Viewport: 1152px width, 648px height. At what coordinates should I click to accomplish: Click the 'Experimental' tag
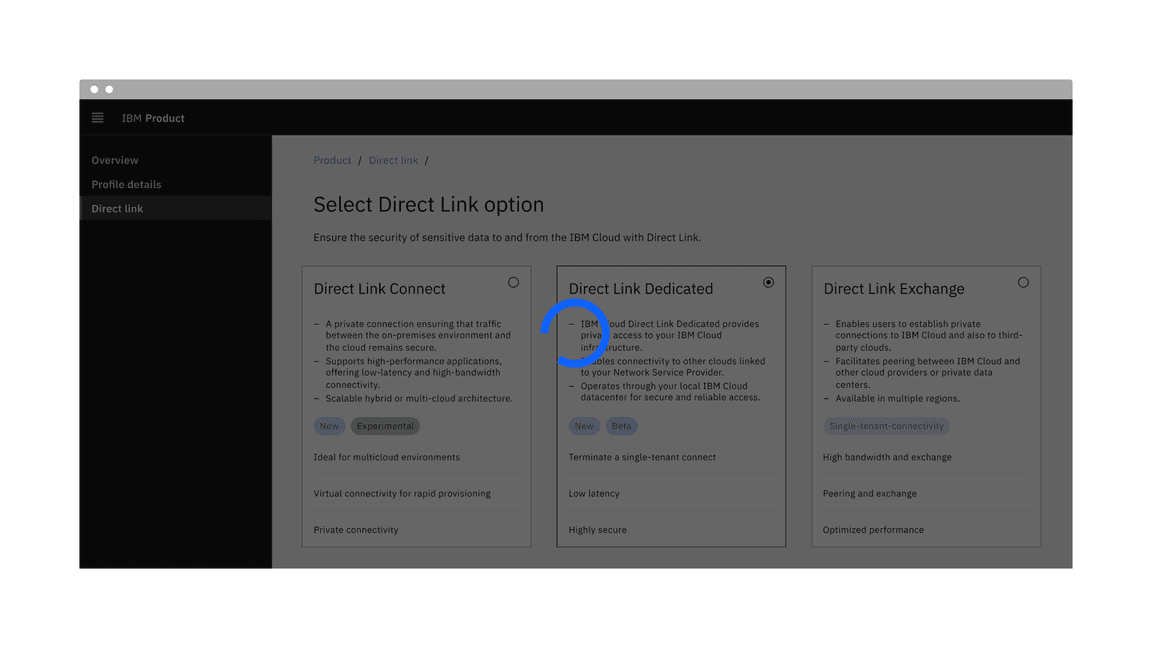pyautogui.click(x=385, y=426)
